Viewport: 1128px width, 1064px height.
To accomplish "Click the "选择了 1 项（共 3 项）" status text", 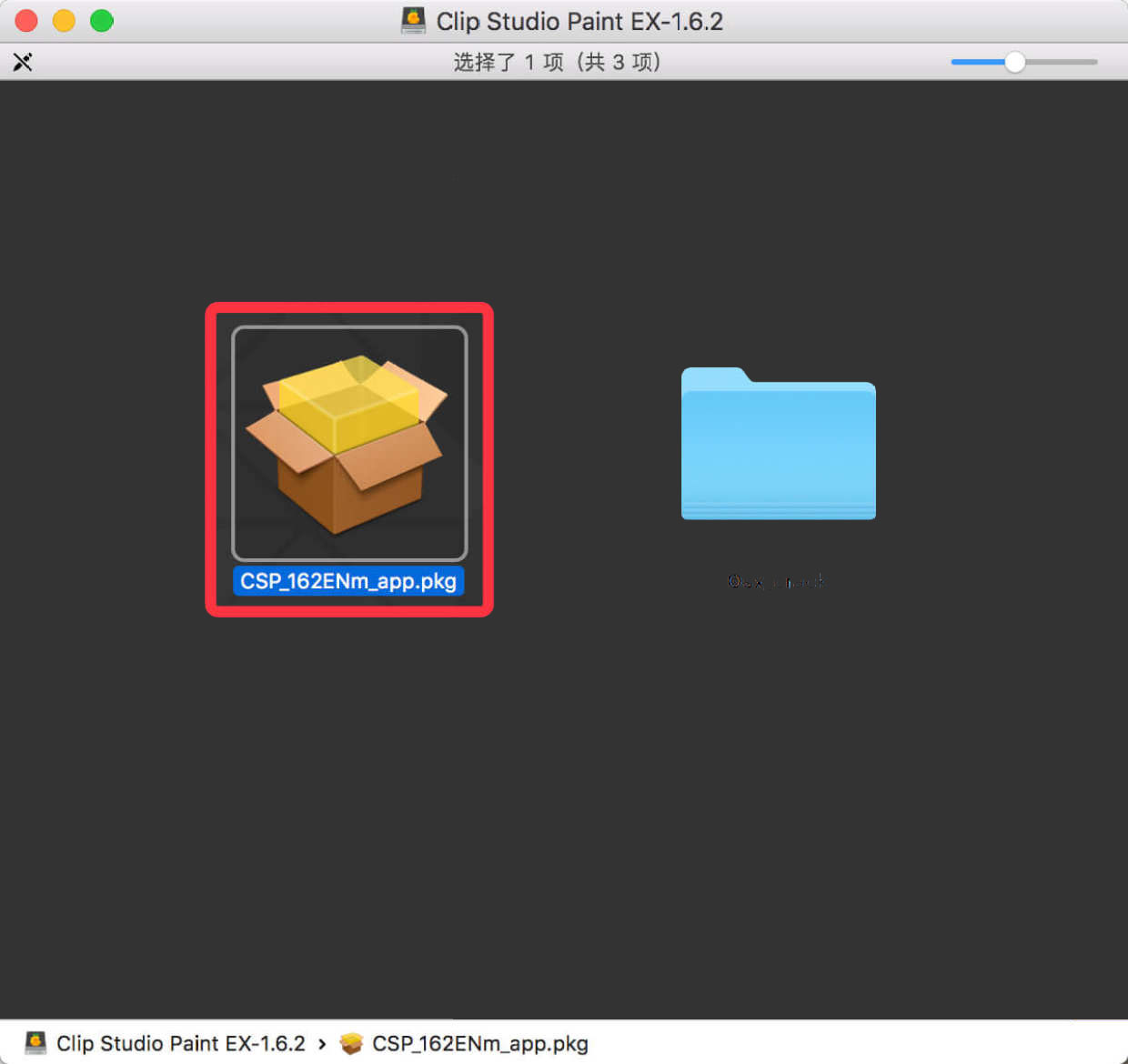I will [557, 62].
